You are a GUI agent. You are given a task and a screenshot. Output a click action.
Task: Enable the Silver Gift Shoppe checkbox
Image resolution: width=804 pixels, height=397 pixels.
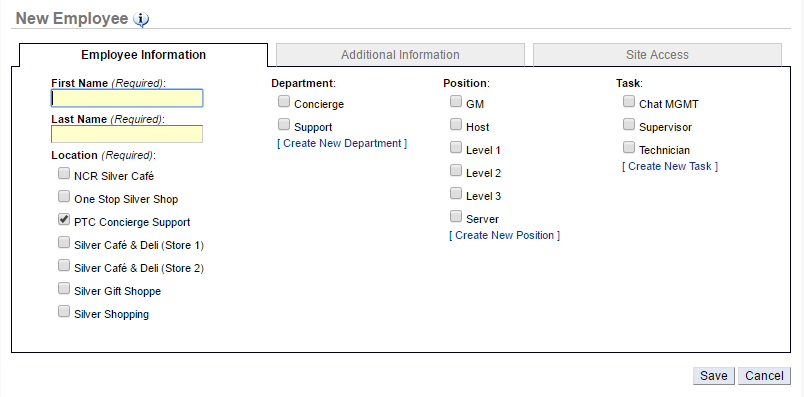[64, 288]
